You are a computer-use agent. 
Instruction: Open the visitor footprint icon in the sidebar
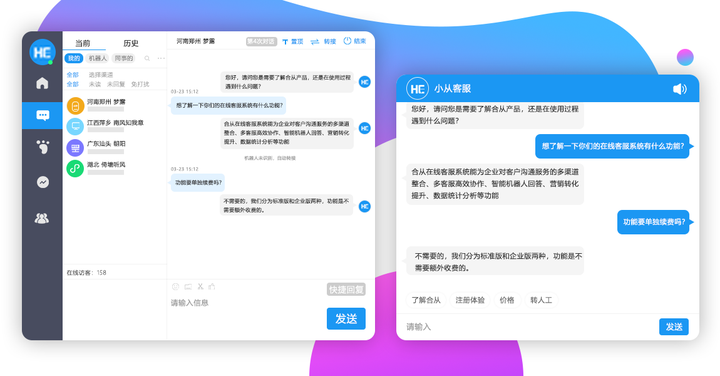pyautogui.click(x=42, y=147)
